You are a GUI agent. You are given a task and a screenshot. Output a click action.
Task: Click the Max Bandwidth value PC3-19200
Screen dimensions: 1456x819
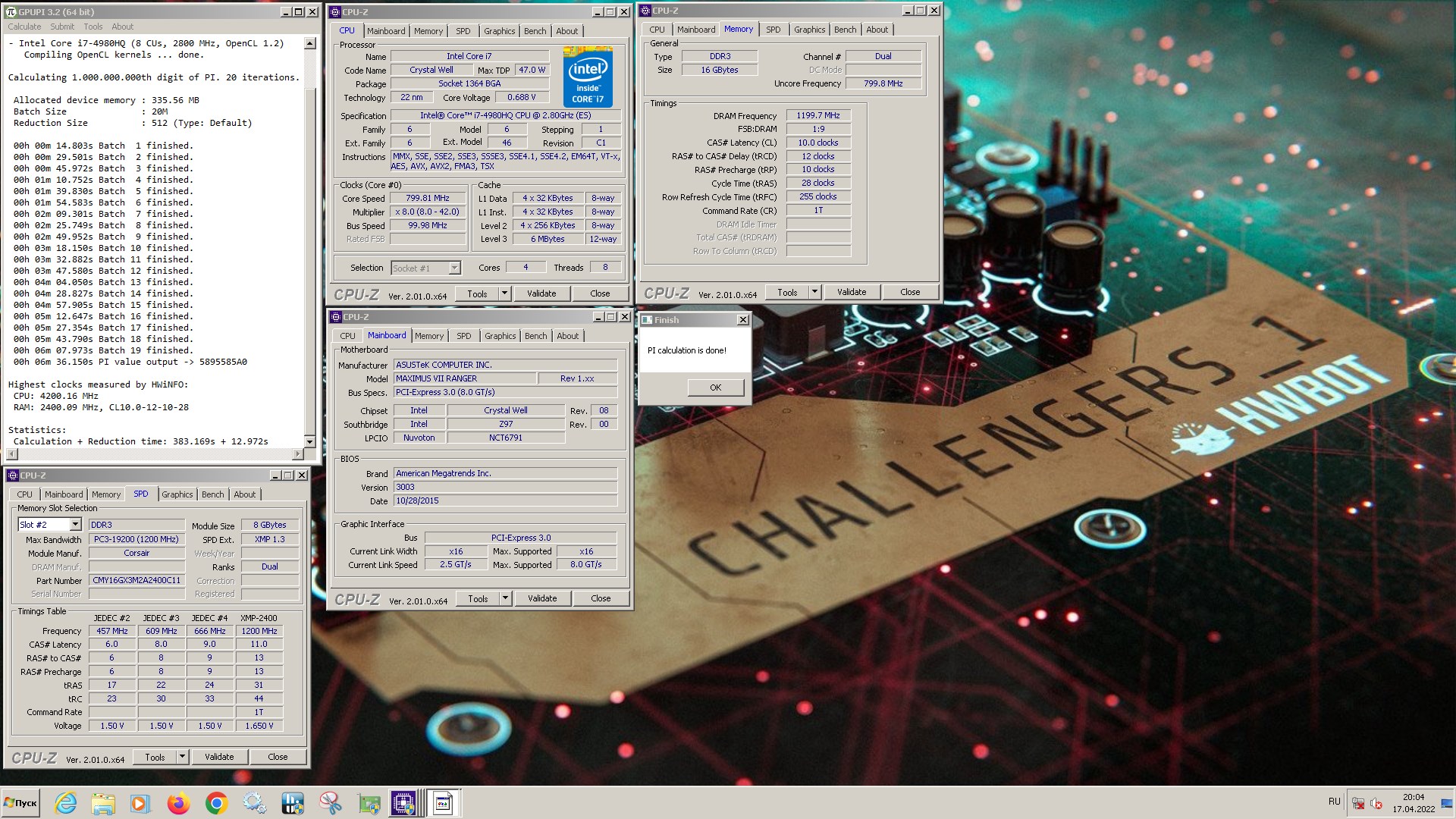point(136,540)
